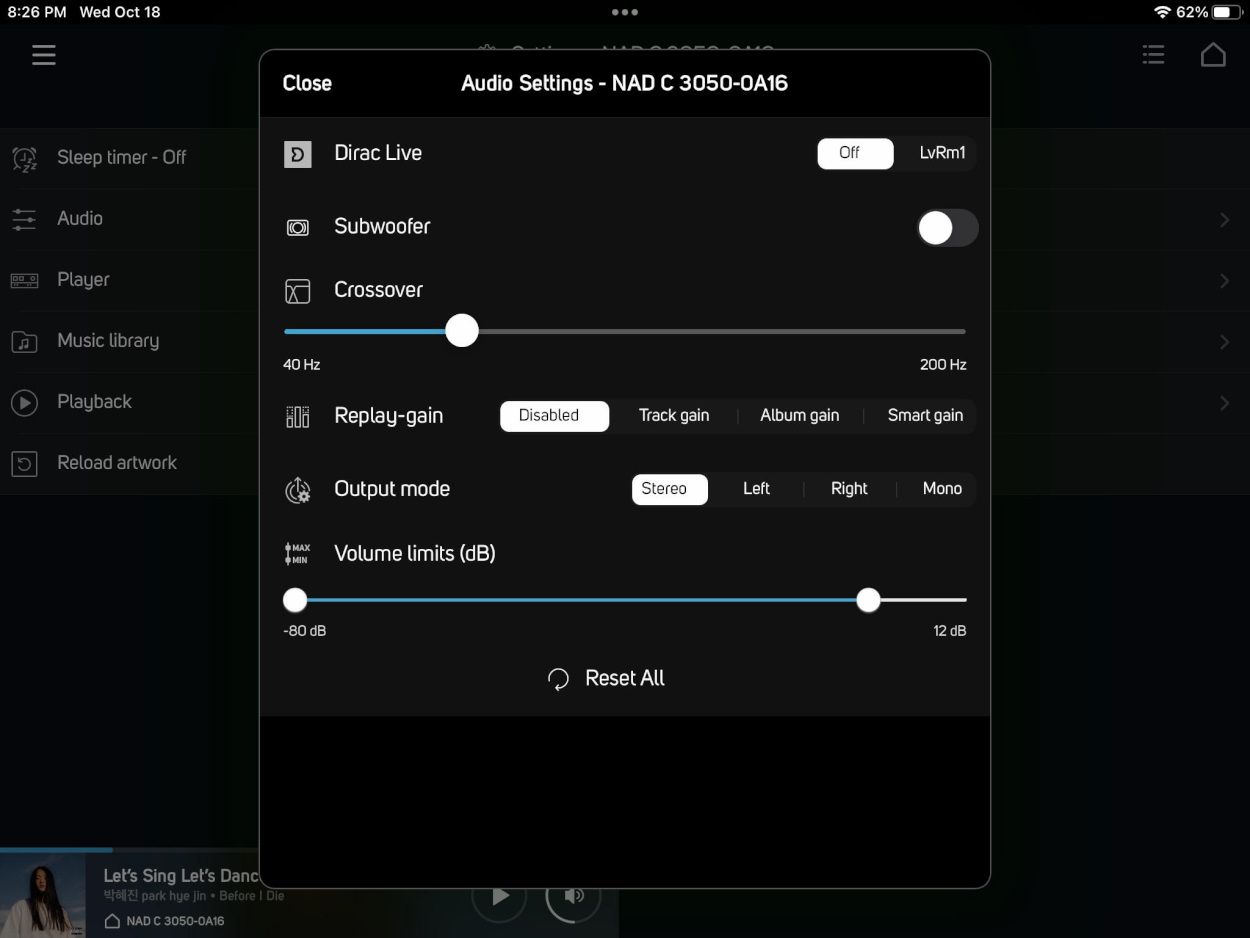Expand the Music library row chevron
The image size is (1250, 938).
(x=1224, y=342)
